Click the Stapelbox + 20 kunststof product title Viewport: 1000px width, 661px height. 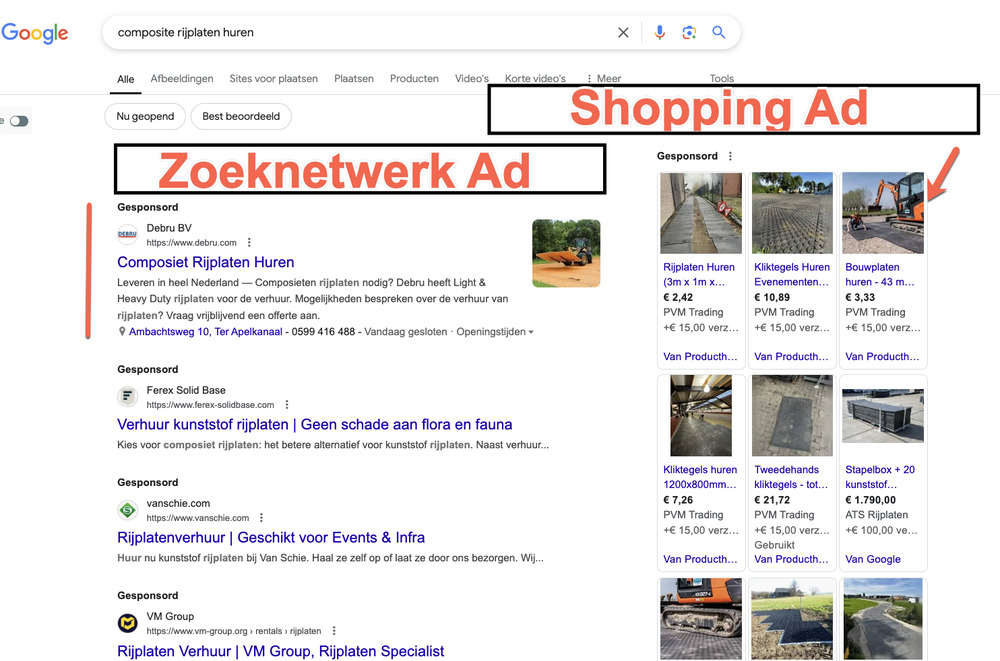click(880, 477)
